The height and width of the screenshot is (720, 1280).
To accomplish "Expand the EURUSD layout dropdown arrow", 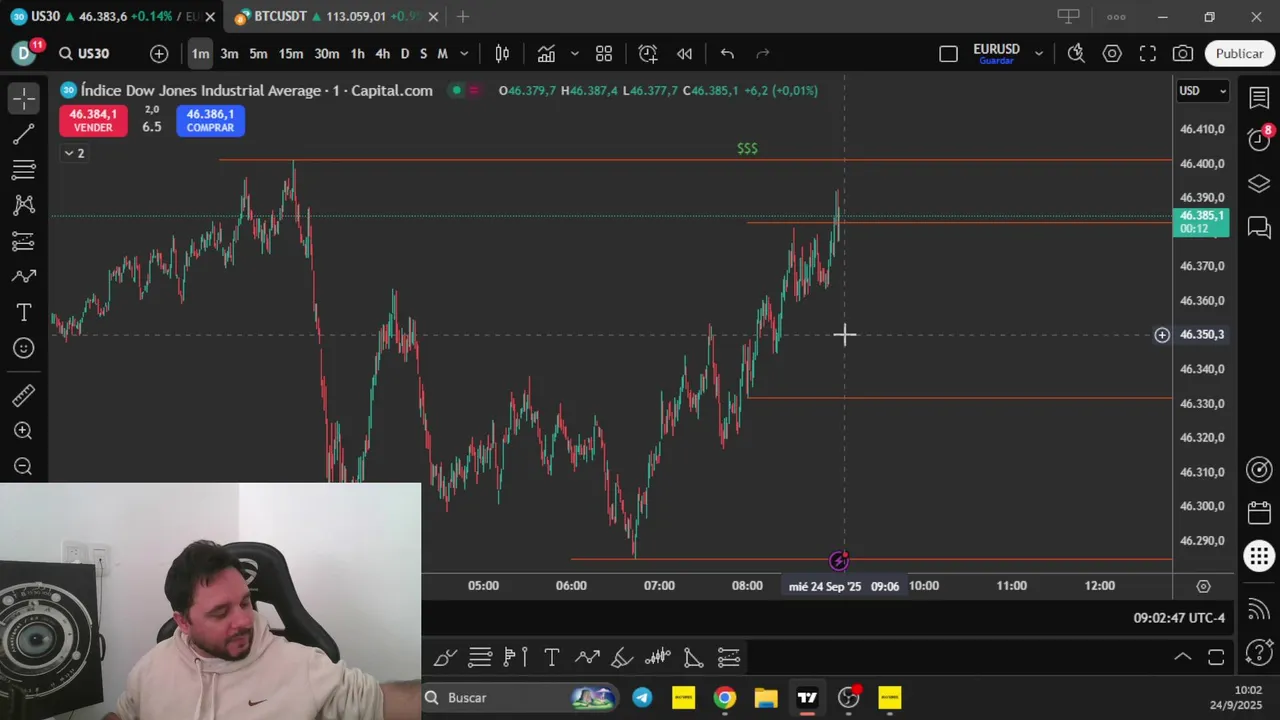I will click(1039, 54).
